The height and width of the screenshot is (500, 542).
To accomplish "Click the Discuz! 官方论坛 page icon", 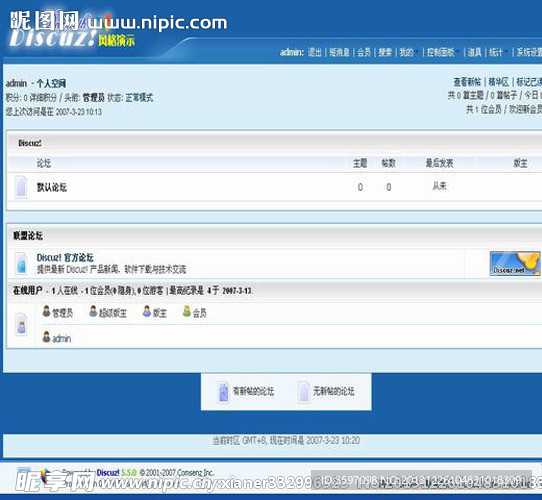I will click(21, 263).
